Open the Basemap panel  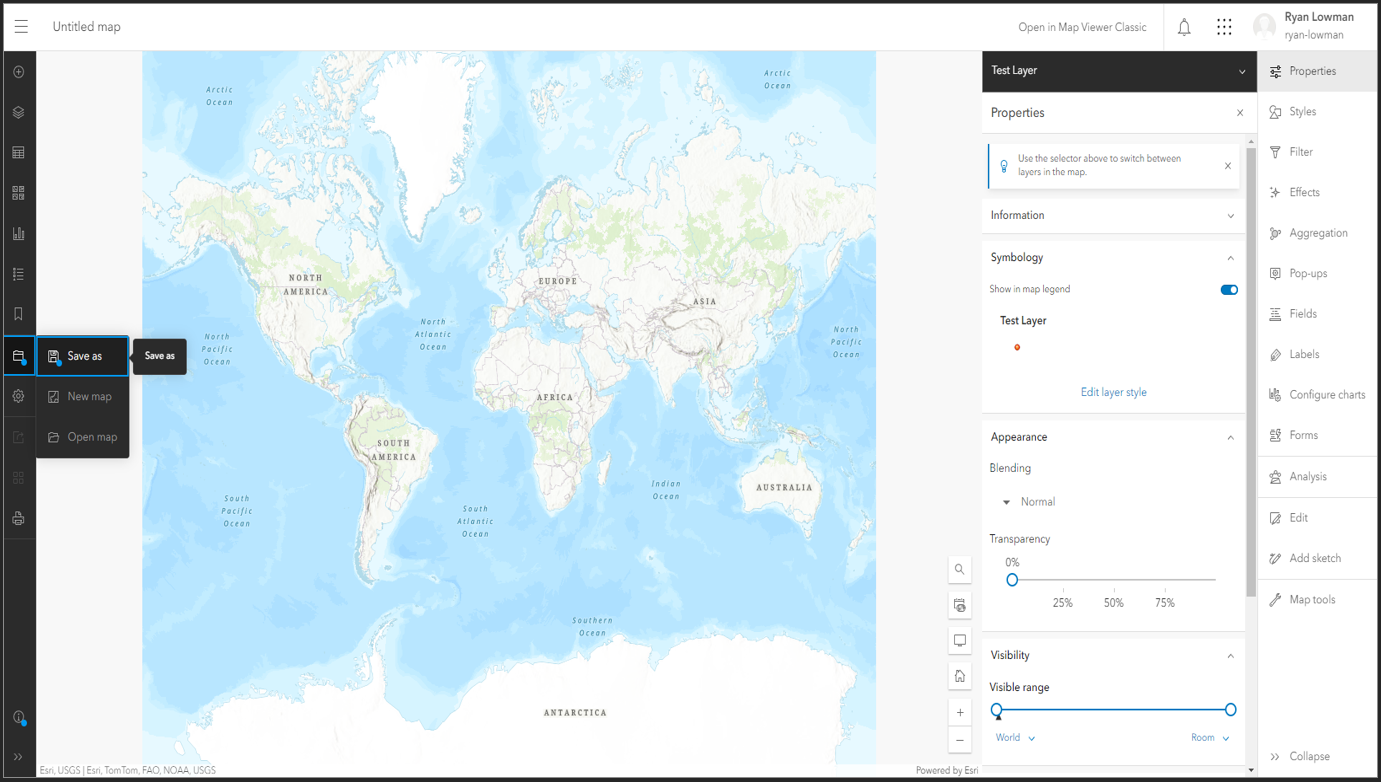pos(18,192)
